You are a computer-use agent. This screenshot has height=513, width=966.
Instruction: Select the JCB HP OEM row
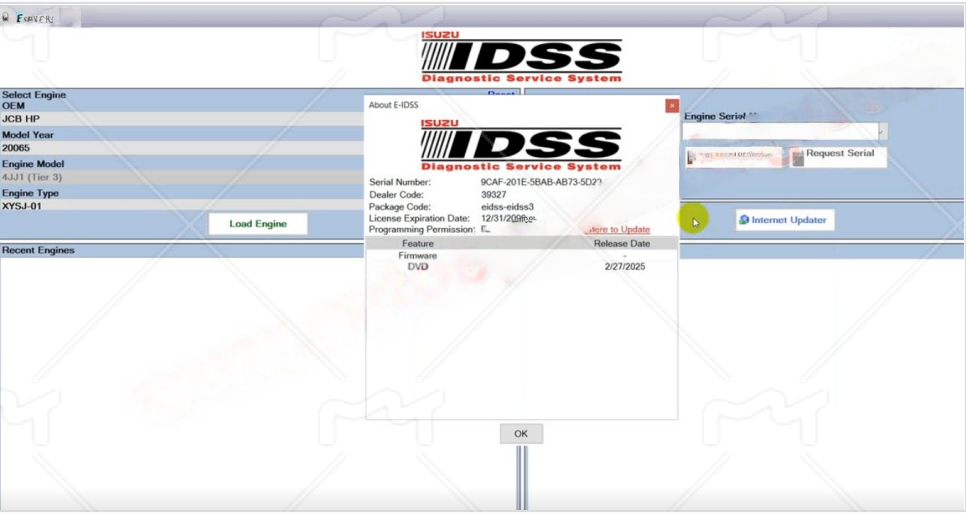[182, 119]
